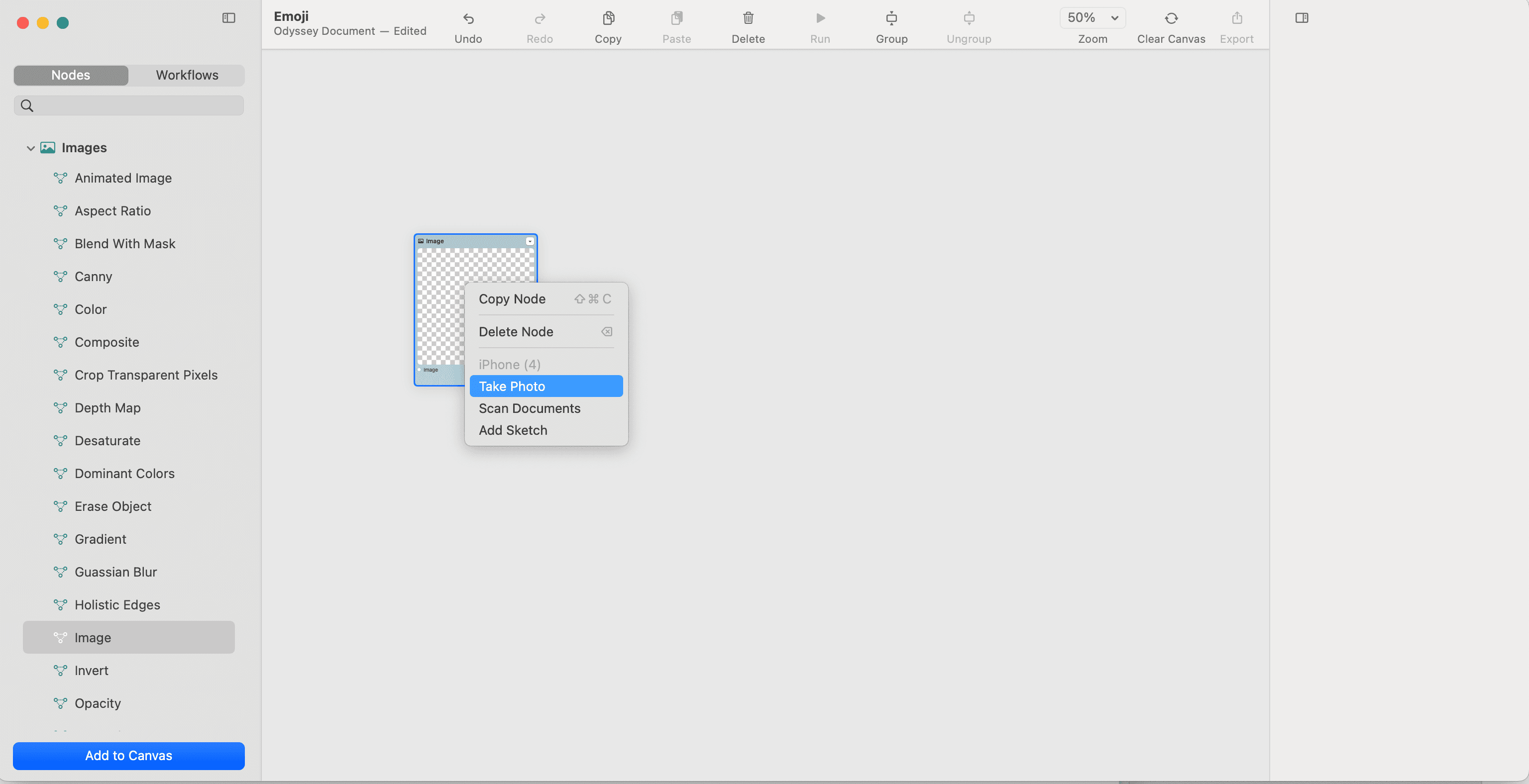
Task: Click the Undo icon in toolbar
Action: [x=468, y=18]
